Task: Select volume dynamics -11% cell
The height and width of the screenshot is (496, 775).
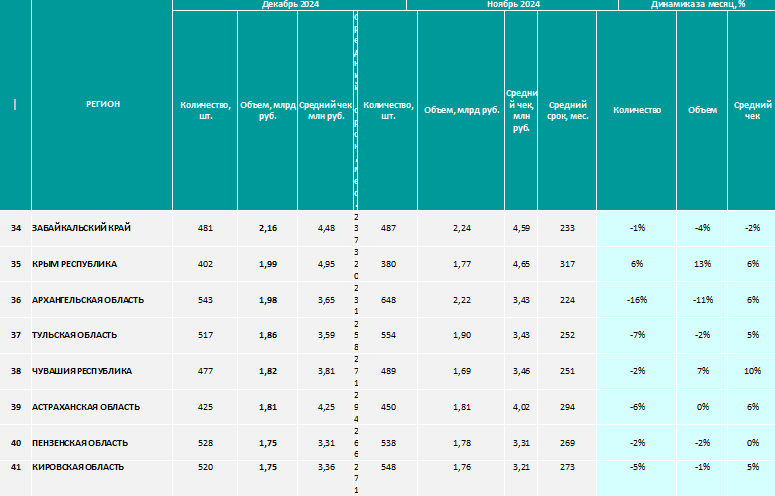Action: [702, 300]
